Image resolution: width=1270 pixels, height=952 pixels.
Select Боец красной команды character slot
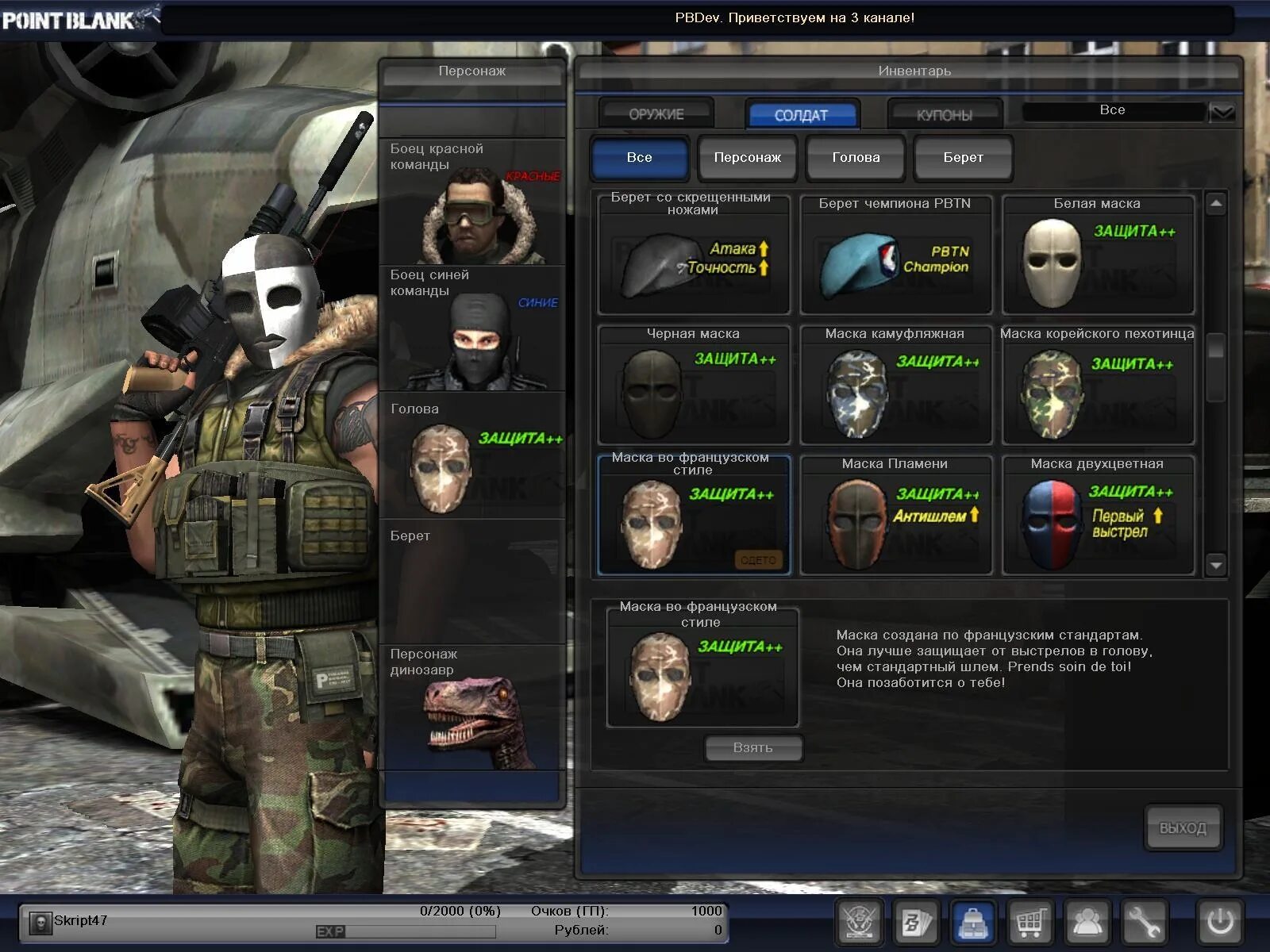pos(473,202)
